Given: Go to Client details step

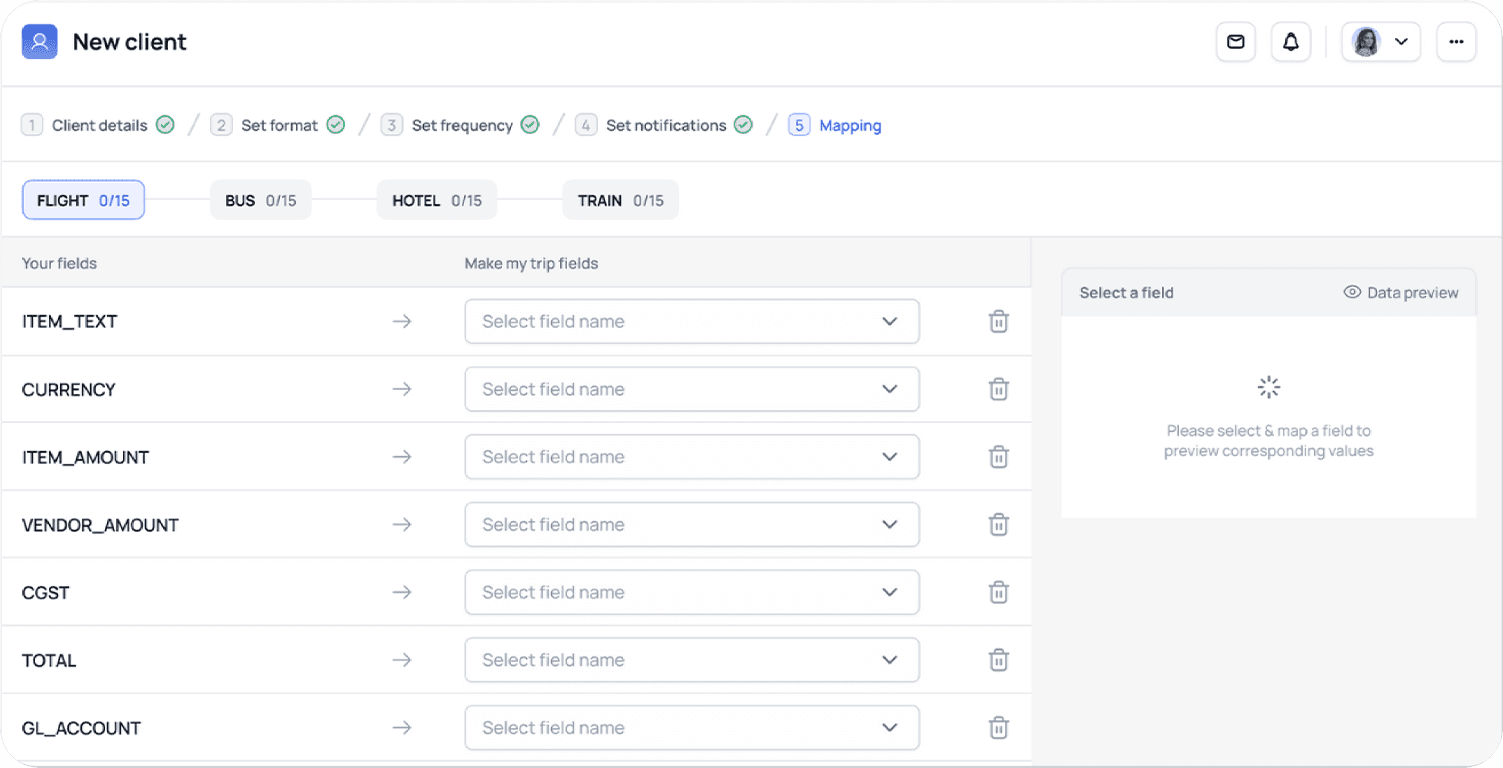Looking at the screenshot, I should tap(99, 126).
